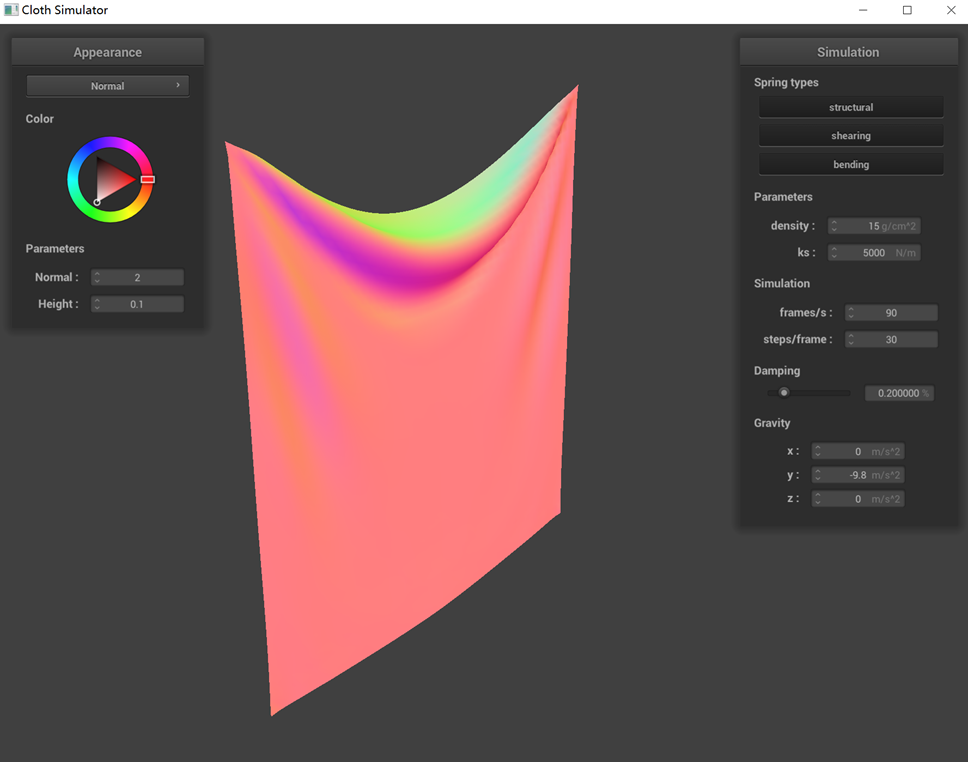Click the Appearance panel header

point(107,52)
